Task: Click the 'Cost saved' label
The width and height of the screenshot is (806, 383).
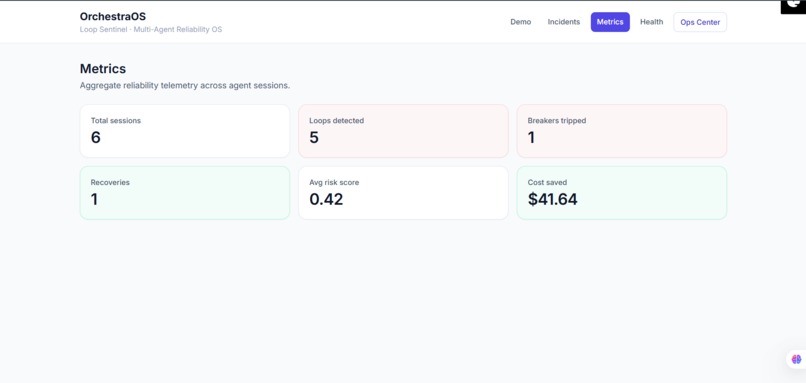Action: tap(547, 183)
